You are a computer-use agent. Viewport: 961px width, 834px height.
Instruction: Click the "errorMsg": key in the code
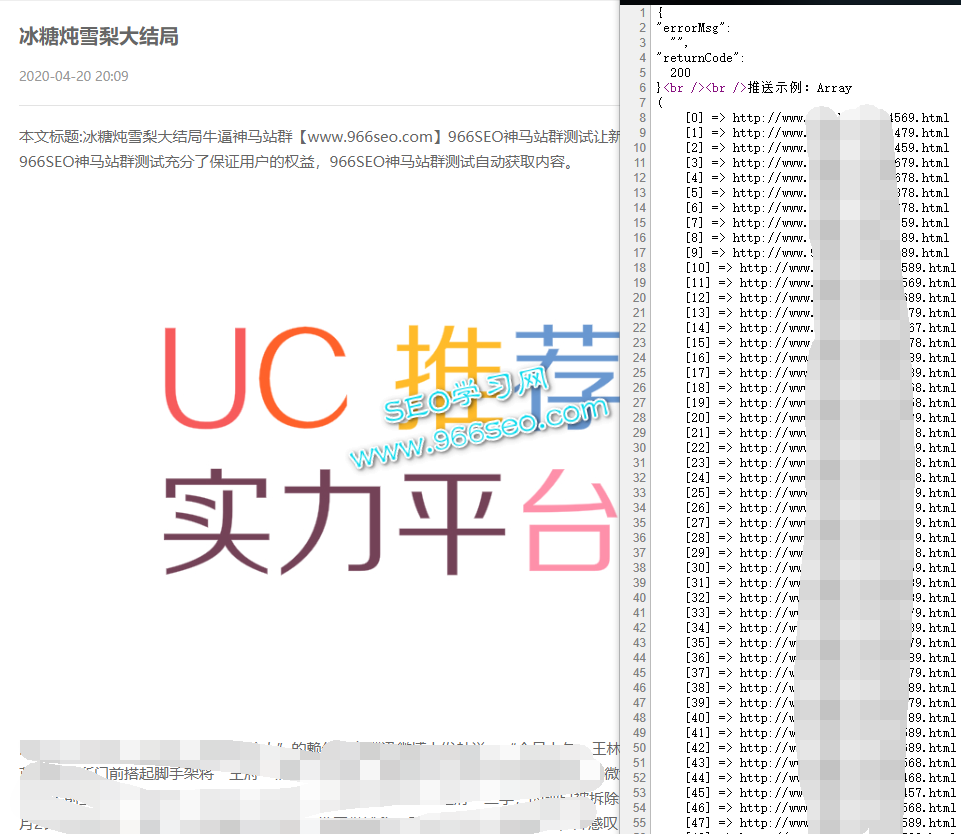pyautogui.click(x=693, y=28)
